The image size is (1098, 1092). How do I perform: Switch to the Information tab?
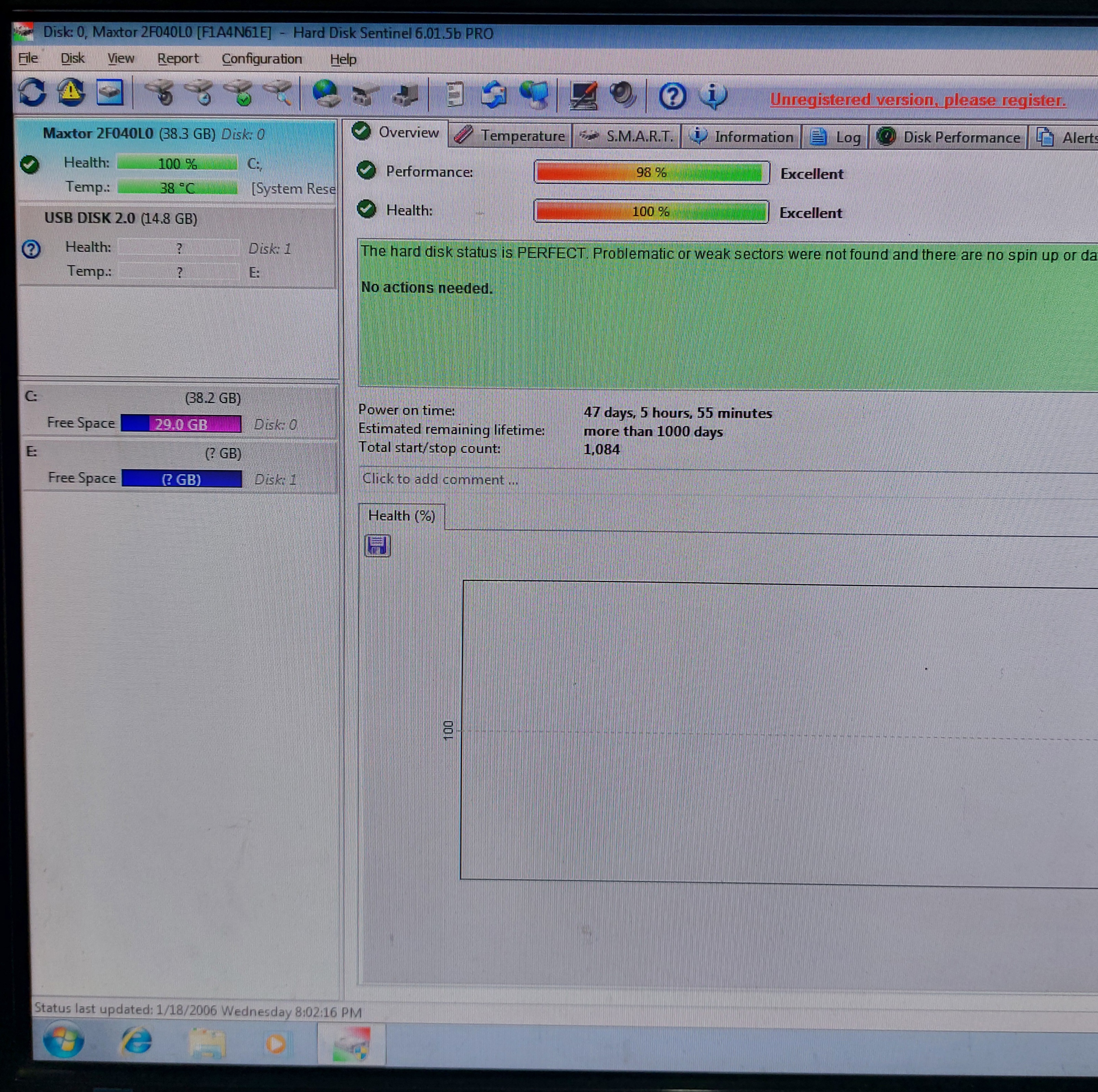tap(741, 137)
